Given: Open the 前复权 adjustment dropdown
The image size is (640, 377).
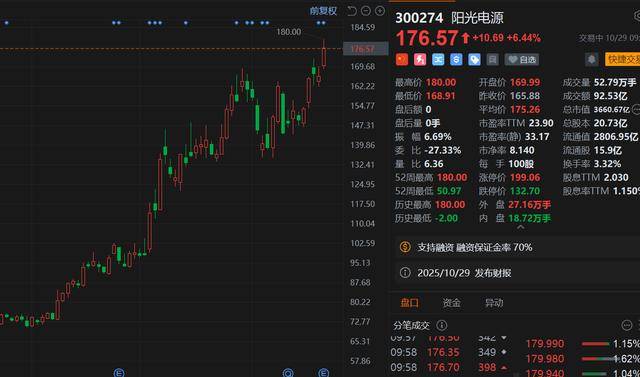Looking at the screenshot, I should tap(323, 11).
